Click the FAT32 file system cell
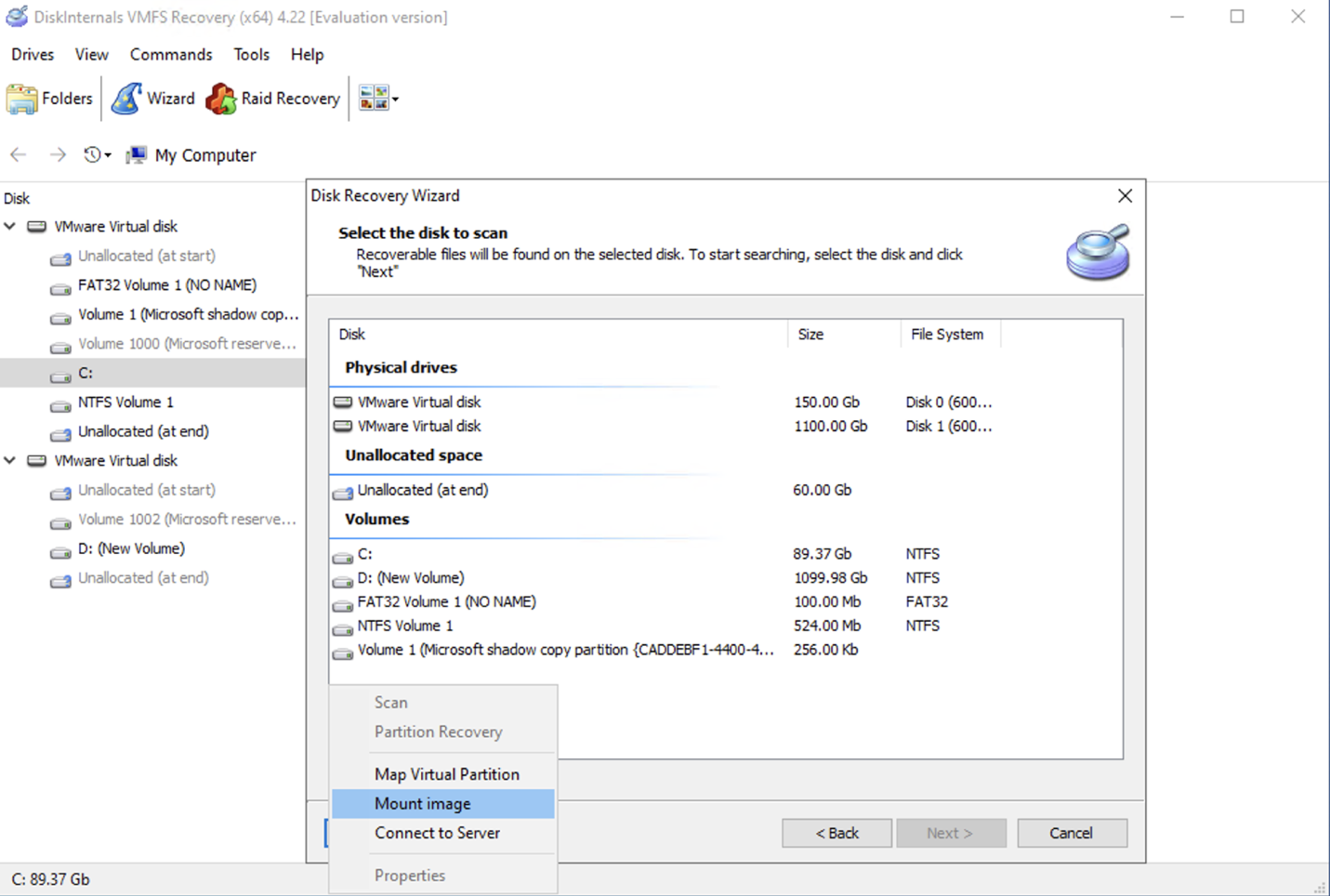Screen dimensions: 1330x896 pyautogui.click(x=927, y=602)
